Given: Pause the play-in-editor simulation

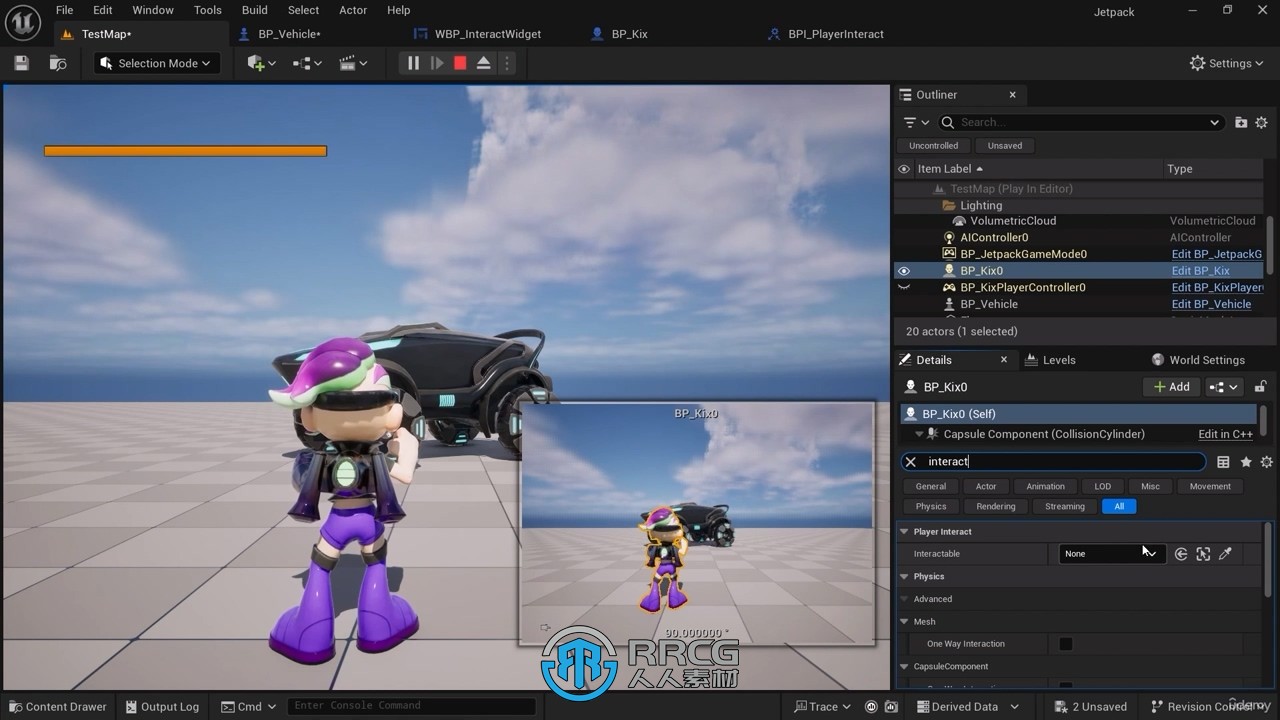Looking at the screenshot, I should pos(413,63).
